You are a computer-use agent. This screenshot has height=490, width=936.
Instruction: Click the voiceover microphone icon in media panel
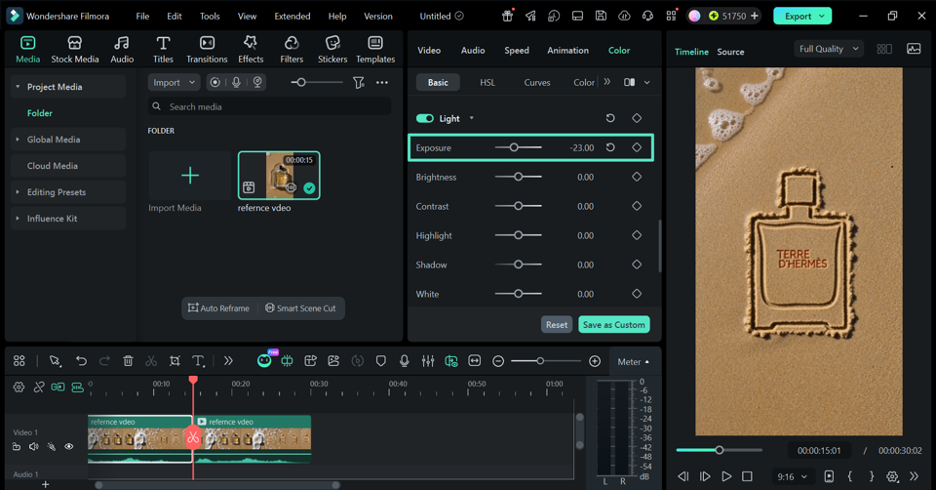236,82
